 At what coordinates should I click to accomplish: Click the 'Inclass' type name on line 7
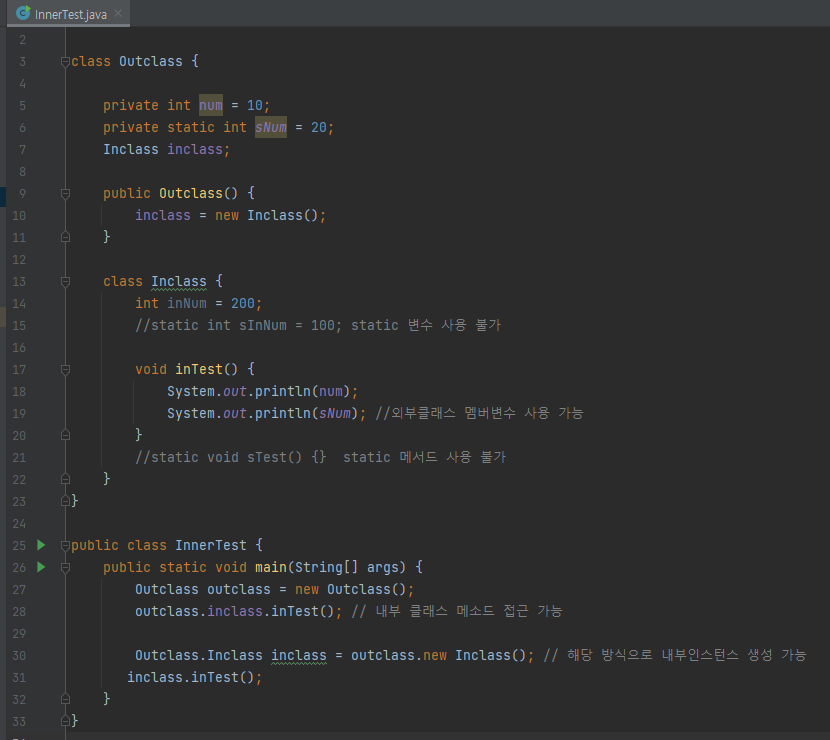pyautogui.click(x=131, y=149)
